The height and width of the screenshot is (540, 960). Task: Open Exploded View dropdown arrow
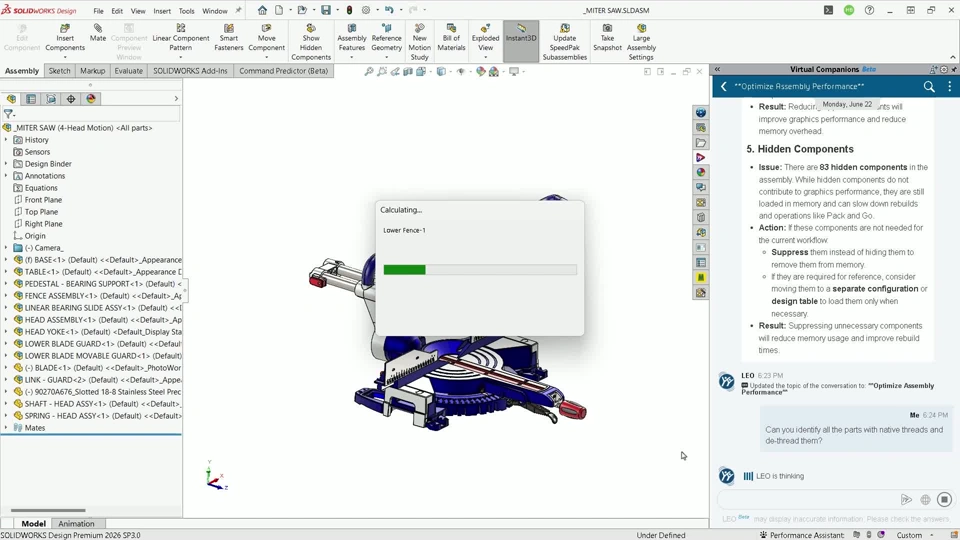coord(486,58)
